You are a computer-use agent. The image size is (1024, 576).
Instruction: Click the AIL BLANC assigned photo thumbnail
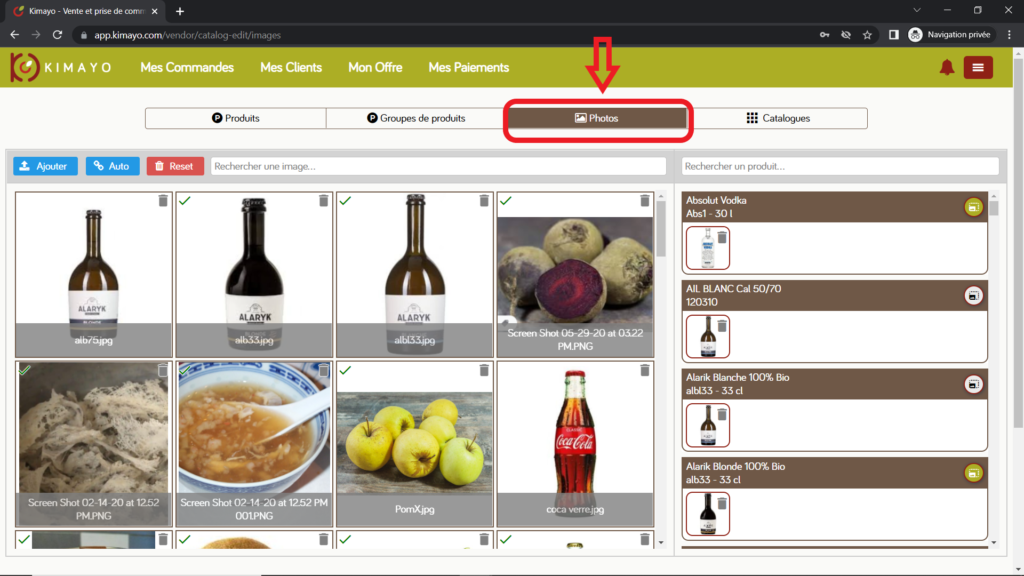707,337
